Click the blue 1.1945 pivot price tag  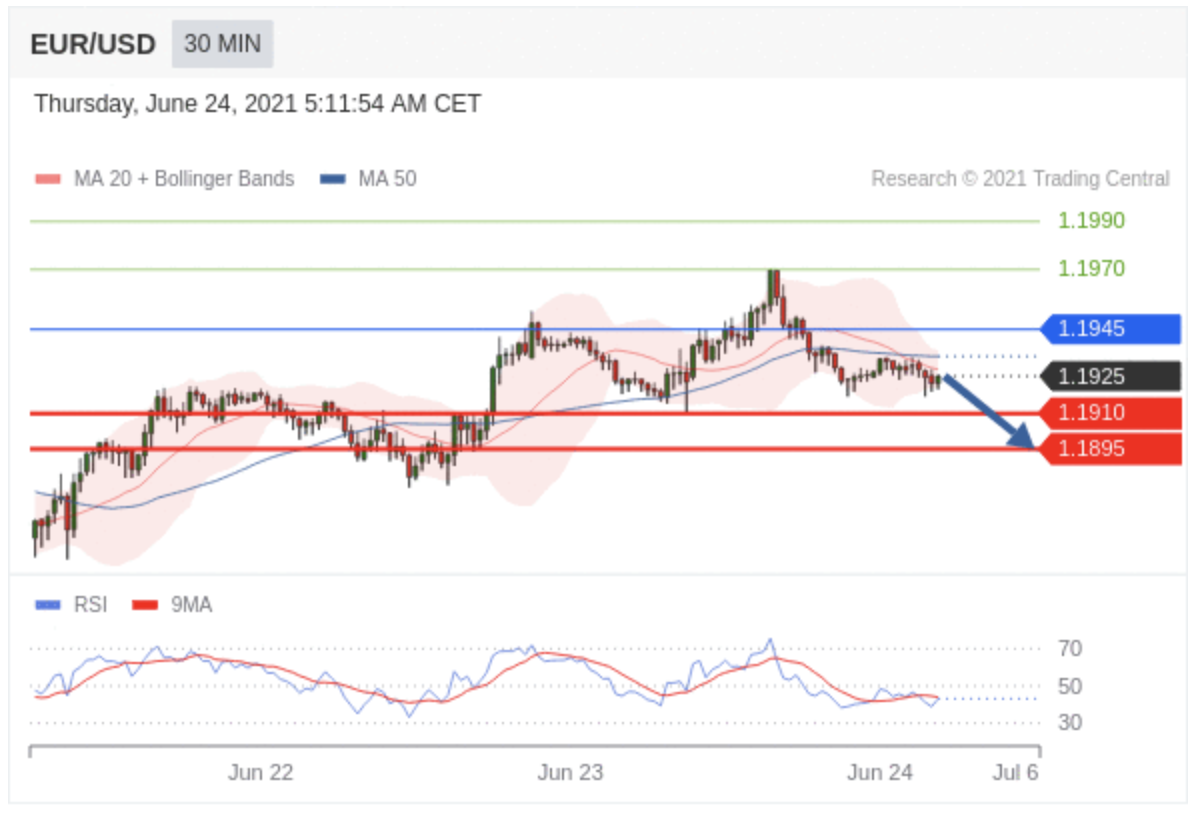pyautogui.click(x=1110, y=329)
